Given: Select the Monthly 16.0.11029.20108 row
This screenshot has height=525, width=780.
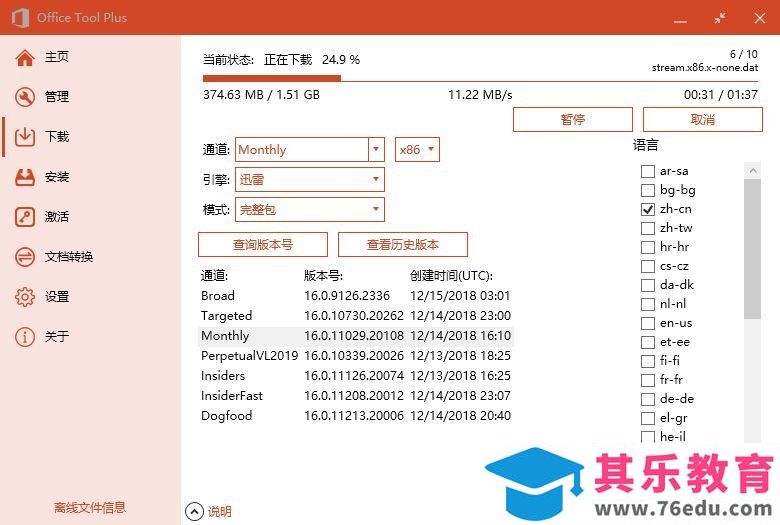Looking at the screenshot, I should click(356, 336).
